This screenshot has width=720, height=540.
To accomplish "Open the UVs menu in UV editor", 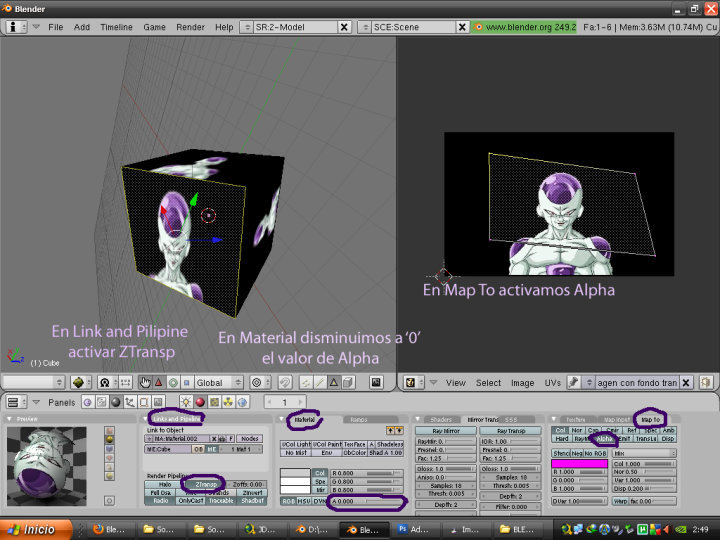I will point(552,382).
